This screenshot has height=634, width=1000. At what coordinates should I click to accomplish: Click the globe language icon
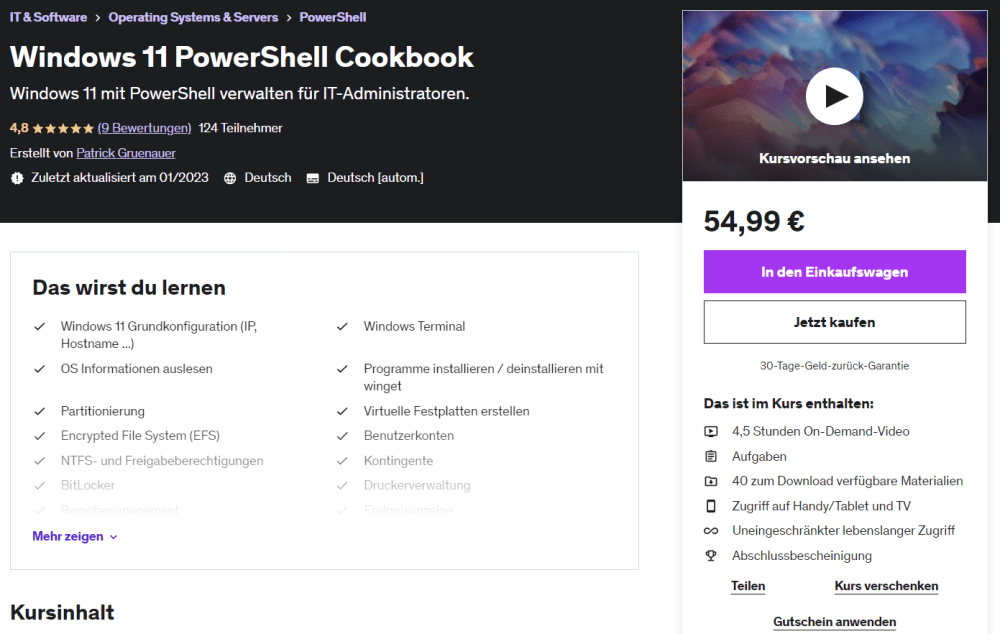coord(230,178)
